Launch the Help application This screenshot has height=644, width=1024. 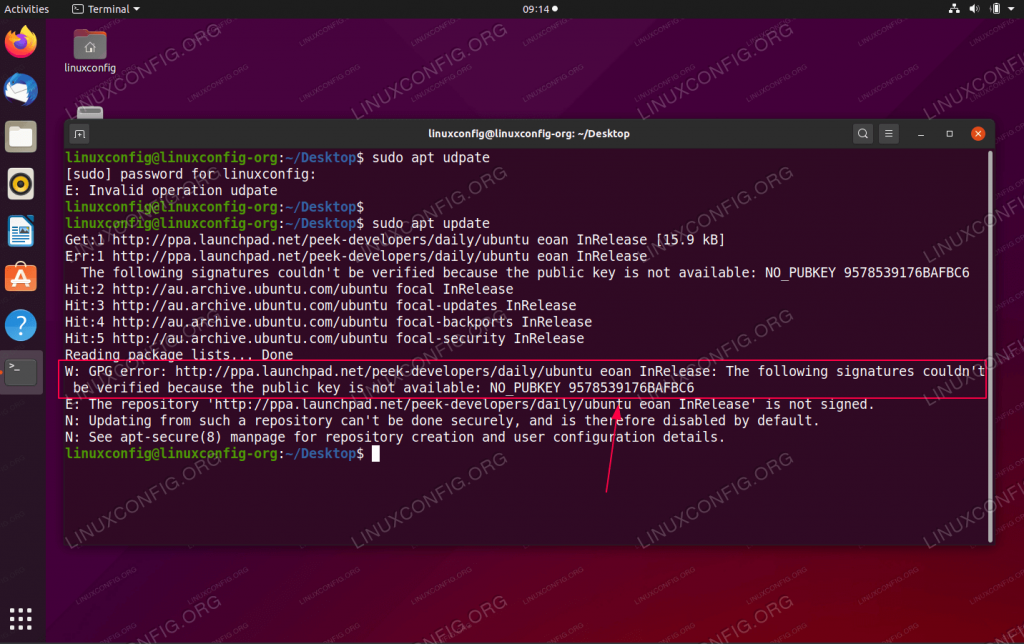pyautogui.click(x=20, y=325)
